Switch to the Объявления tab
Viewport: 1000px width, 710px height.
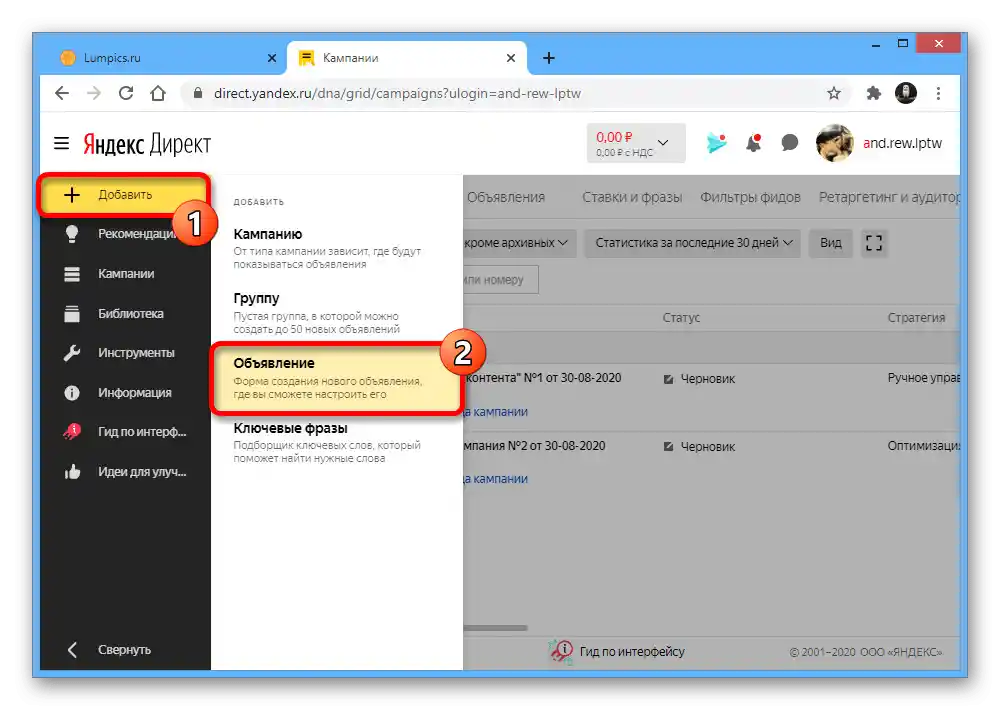(x=506, y=197)
